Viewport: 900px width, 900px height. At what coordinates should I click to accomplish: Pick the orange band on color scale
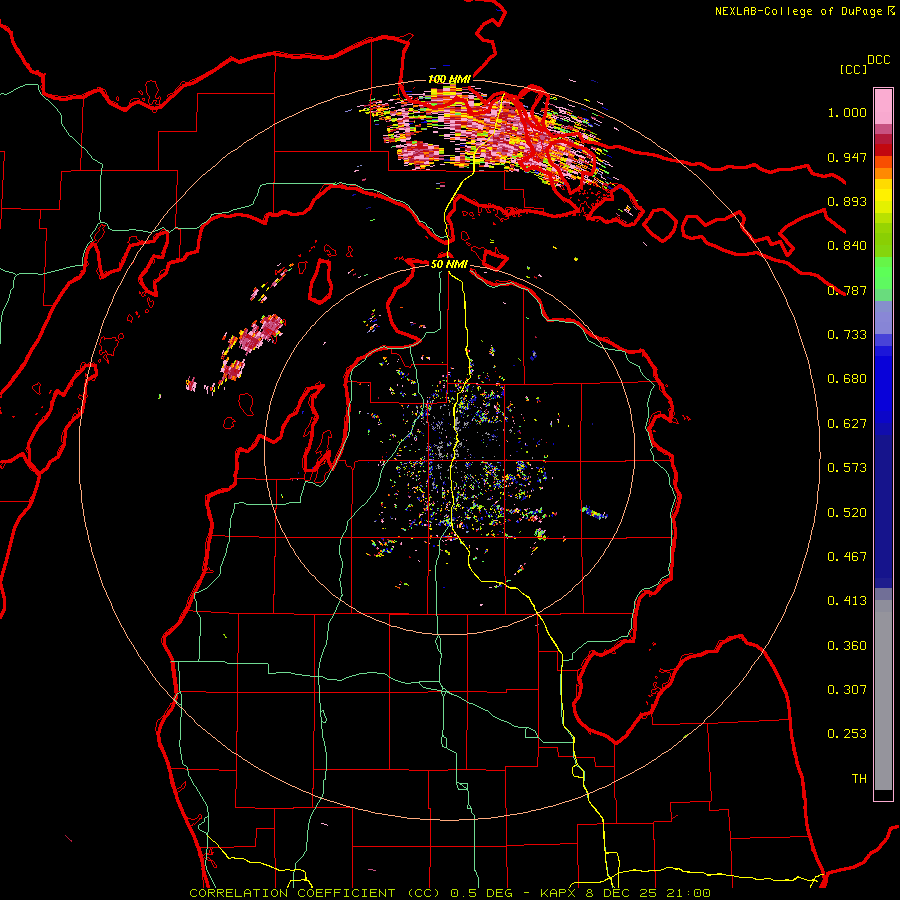point(883,173)
